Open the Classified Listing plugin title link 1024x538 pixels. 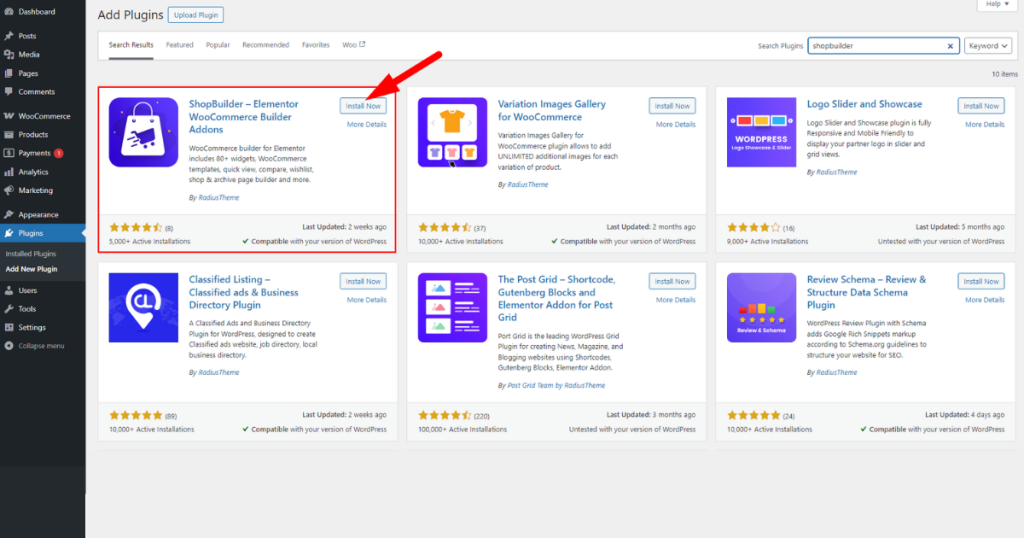(244, 293)
